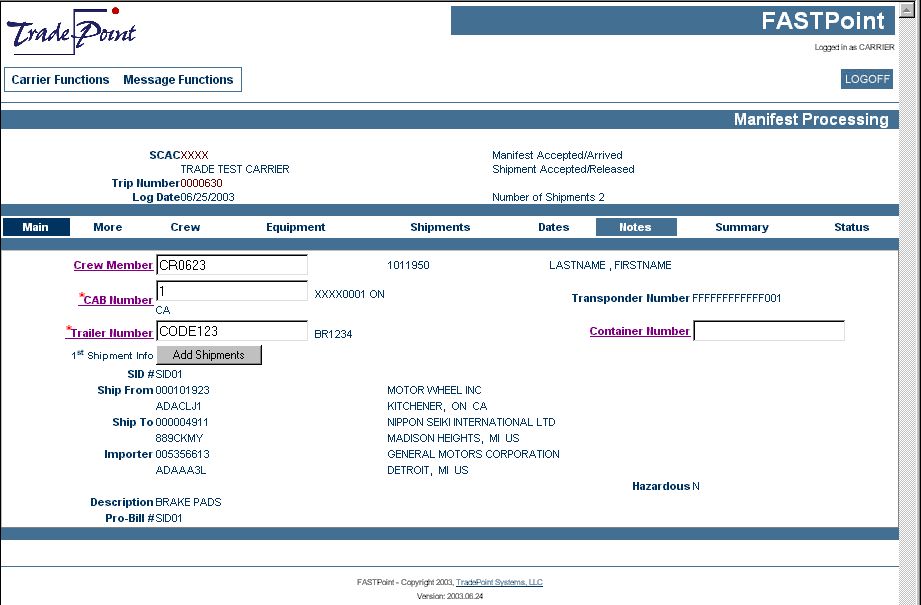View the Status tab
Viewport: 921px width, 605px height.
pyautogui.click(x=851, y=227)
